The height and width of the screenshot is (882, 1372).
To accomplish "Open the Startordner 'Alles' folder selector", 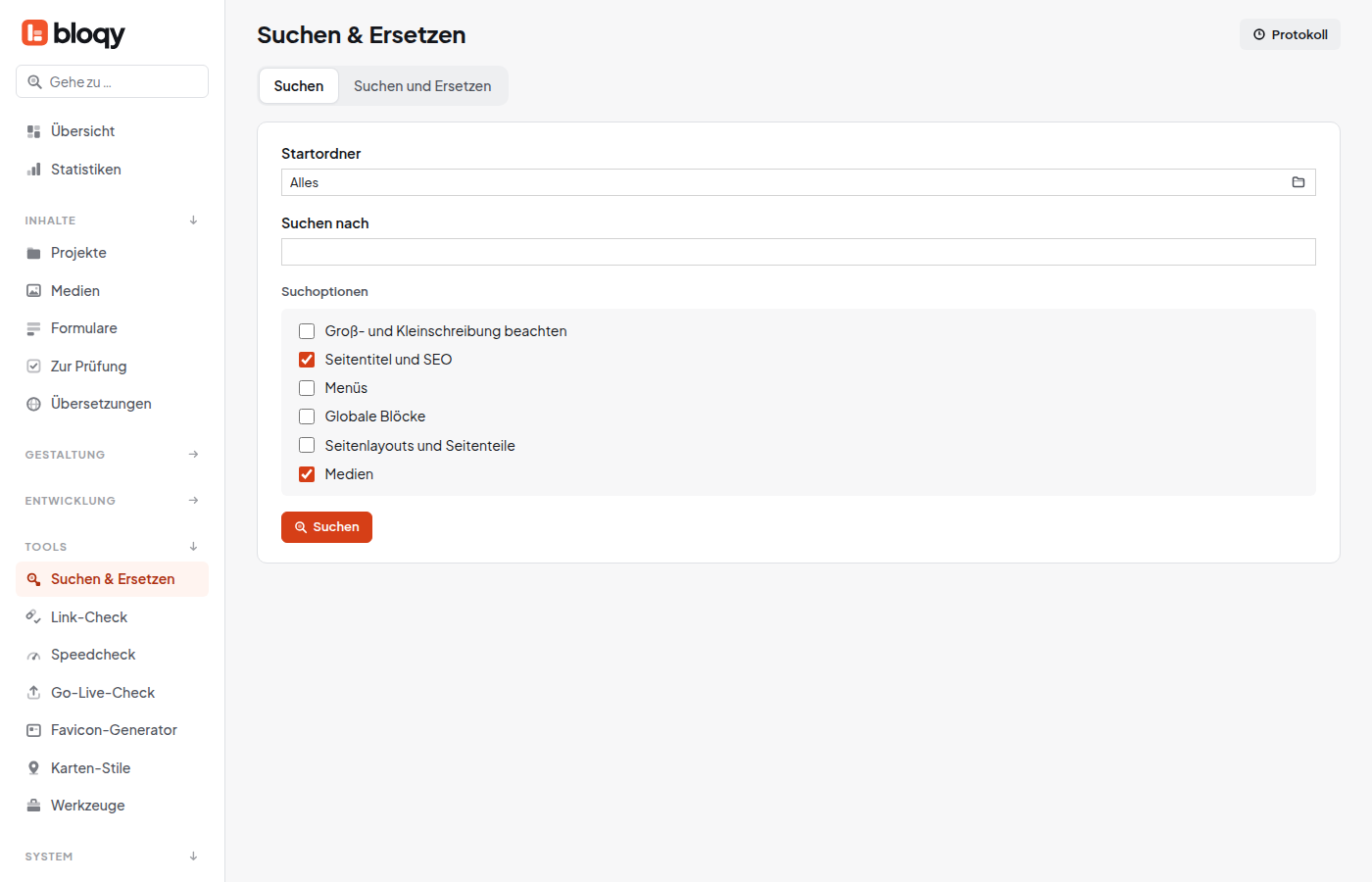I will (798, 182).
